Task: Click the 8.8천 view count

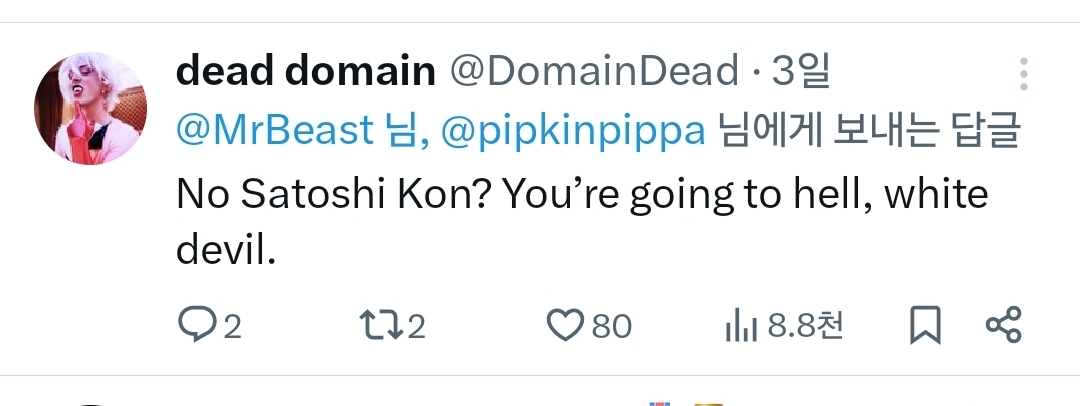Action: 805,326
